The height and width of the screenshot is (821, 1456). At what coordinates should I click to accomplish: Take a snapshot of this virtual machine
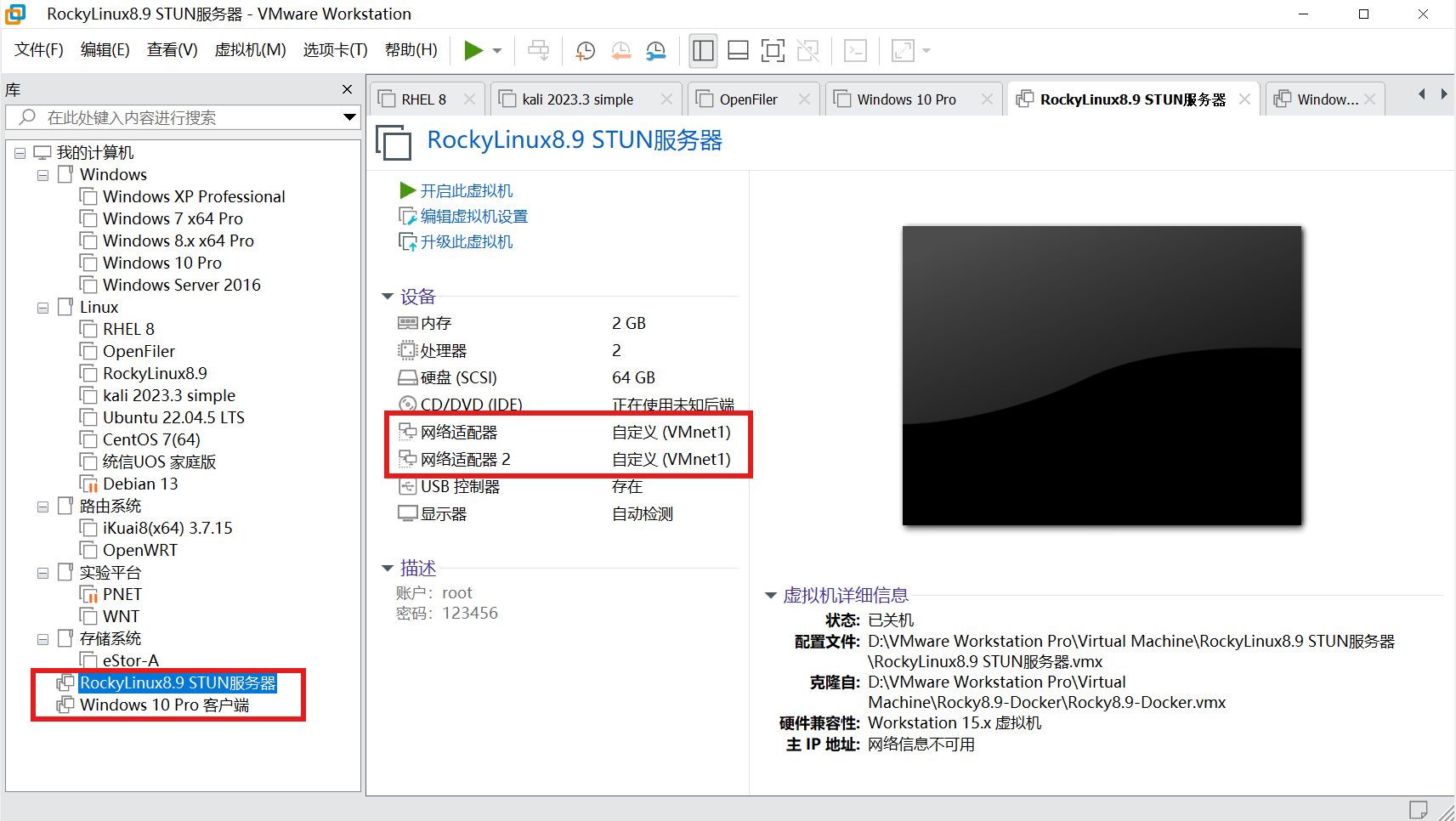click(x=585, y=51)
